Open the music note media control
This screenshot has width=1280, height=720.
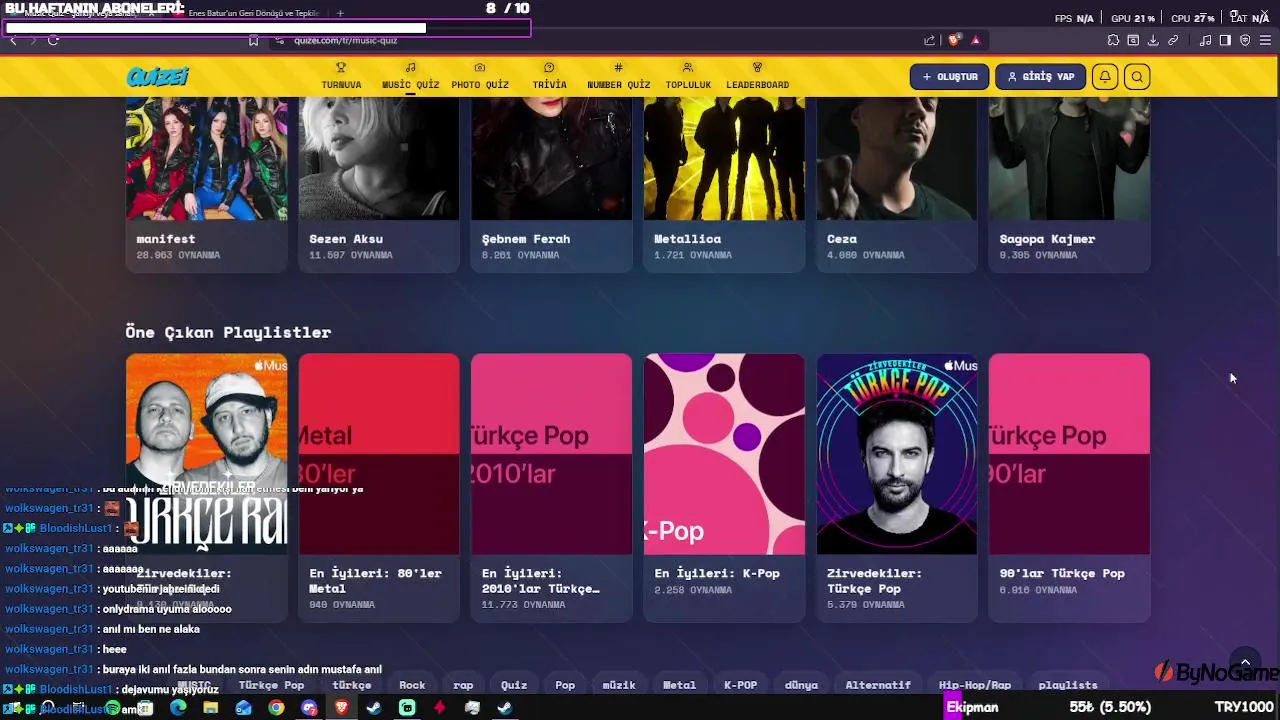click(x=1205, y=40)
